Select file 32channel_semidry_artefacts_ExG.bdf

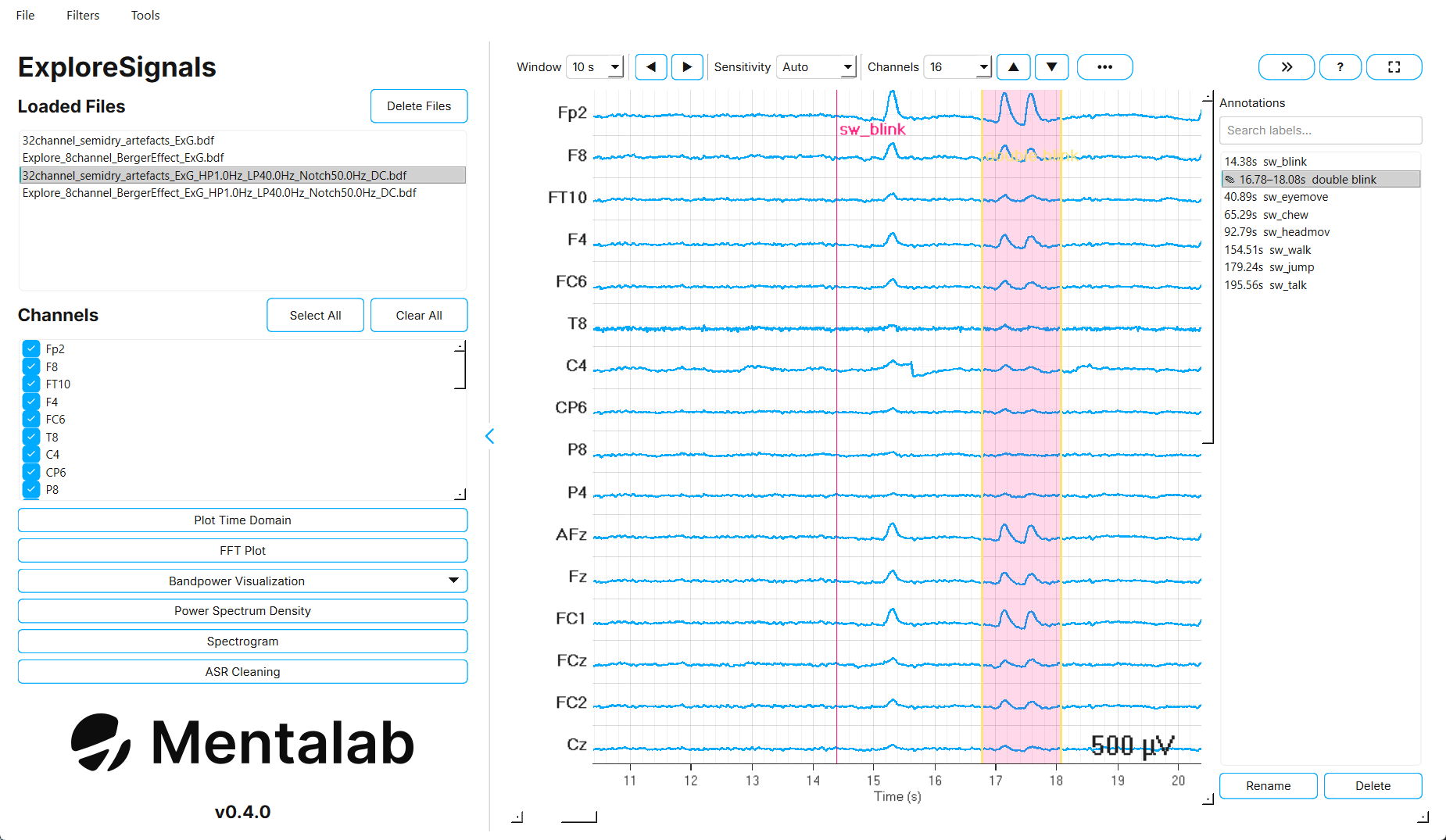coord(242,141)
